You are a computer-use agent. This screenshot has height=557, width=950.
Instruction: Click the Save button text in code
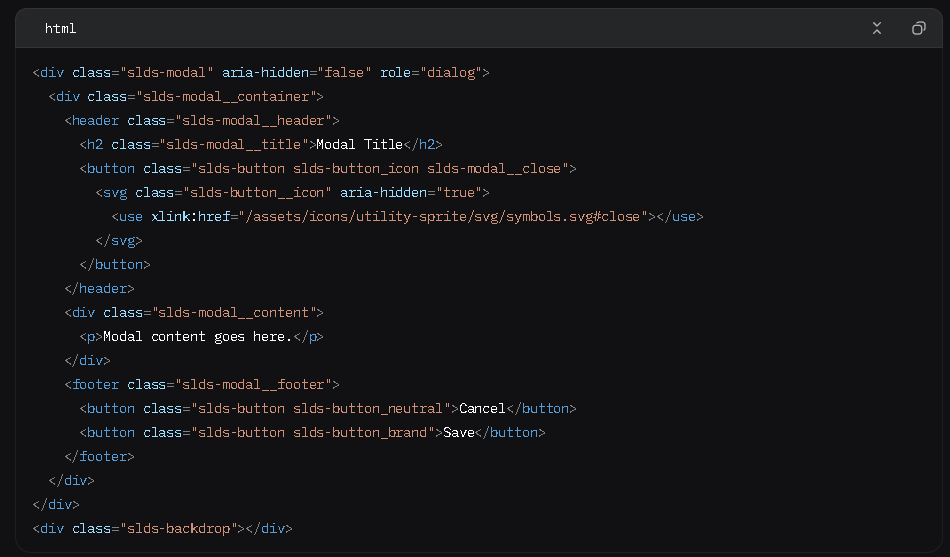click(458, 433)
